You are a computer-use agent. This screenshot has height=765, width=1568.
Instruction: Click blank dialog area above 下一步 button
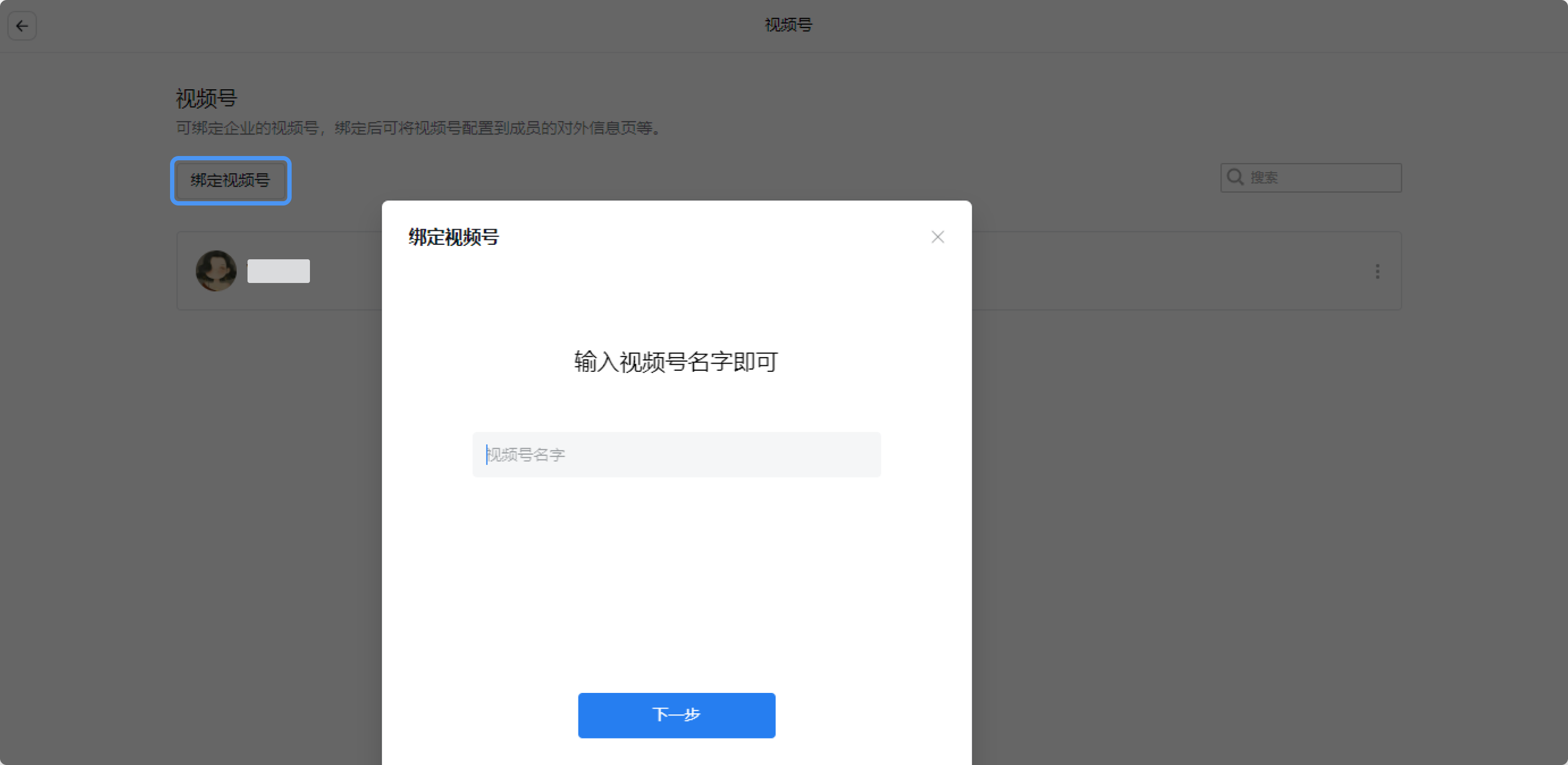676,584
